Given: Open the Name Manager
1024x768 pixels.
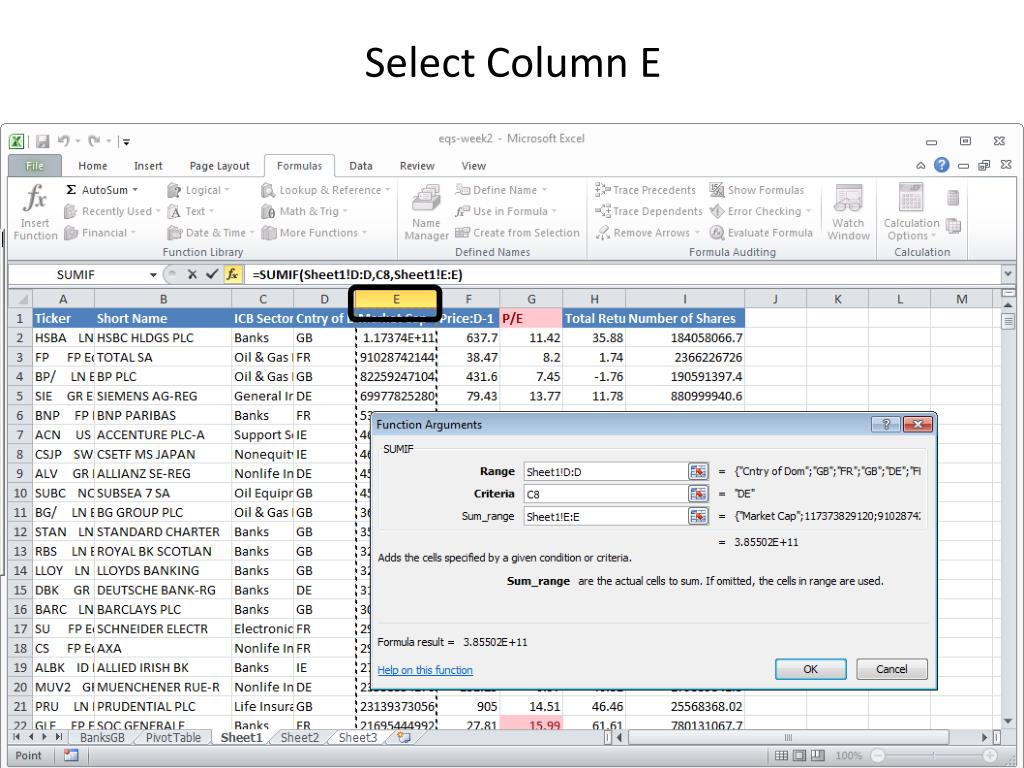Looking at the screenshot, I should pyautogui.click(x=426, y=212).
